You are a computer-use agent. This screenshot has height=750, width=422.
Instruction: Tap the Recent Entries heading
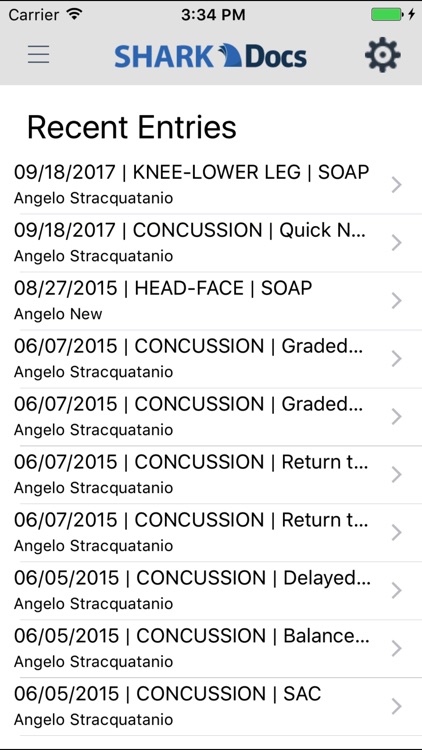[x=132, y=127]
